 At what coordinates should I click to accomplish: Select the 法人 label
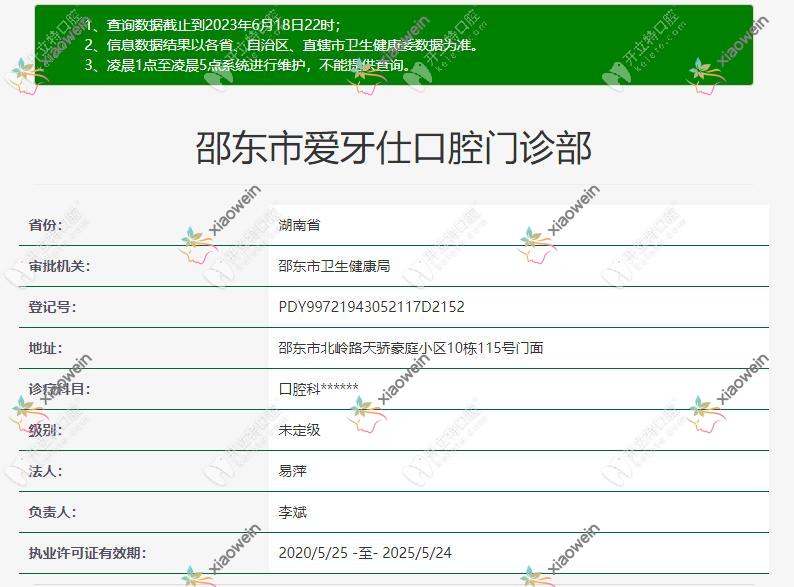(46, 471)
